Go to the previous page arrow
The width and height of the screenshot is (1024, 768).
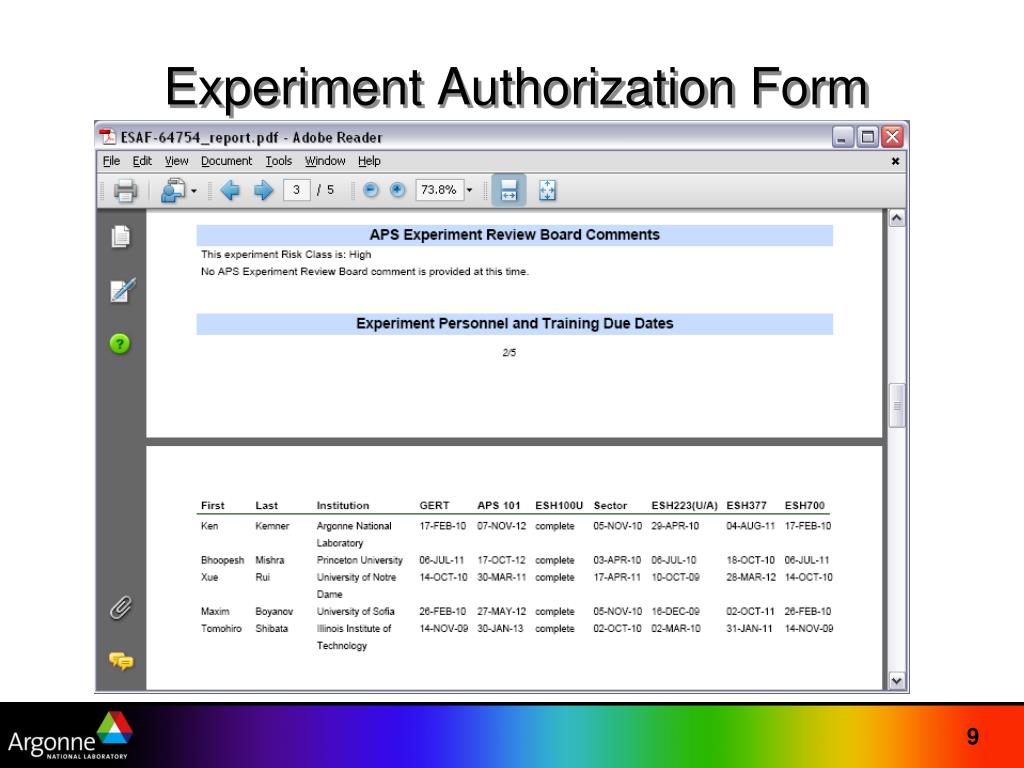230,191
